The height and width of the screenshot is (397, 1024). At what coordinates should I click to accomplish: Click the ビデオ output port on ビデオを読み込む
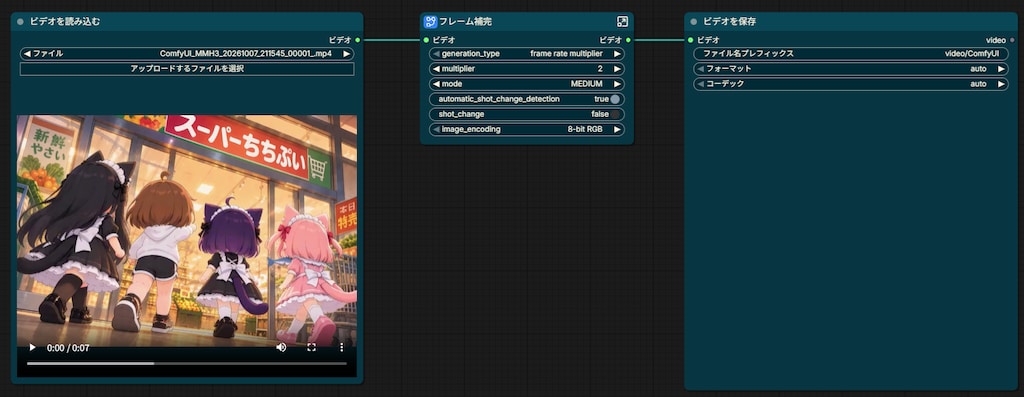click(x=358, y=40)
